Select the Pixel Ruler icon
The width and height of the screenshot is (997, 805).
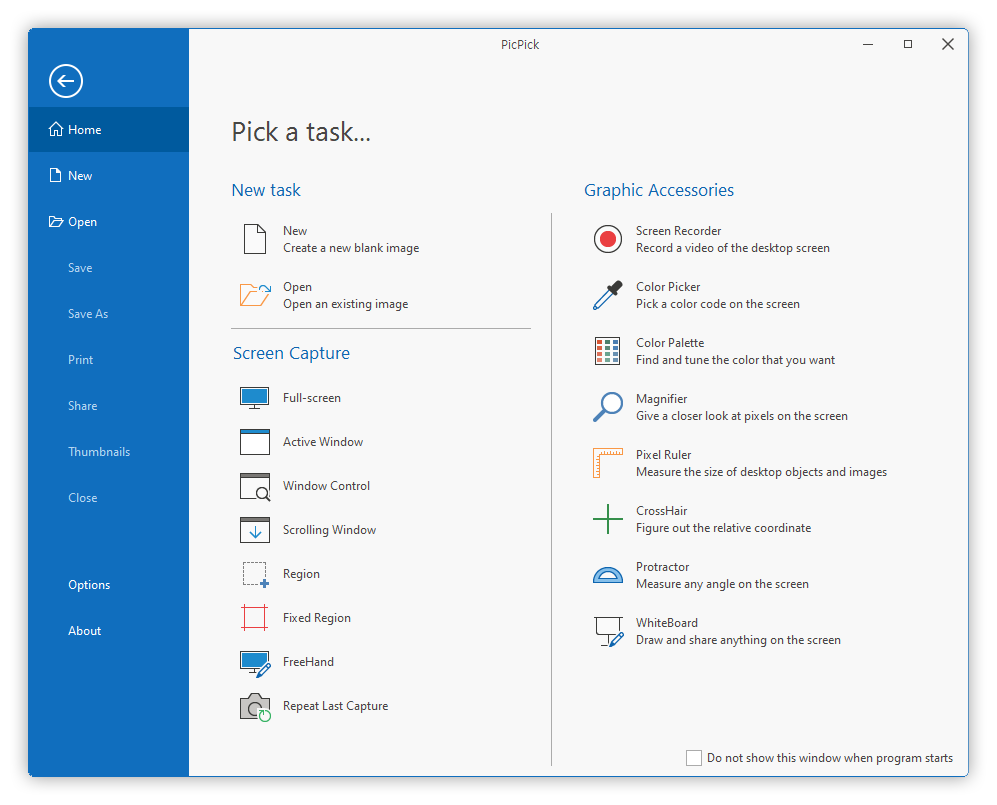(607, 463)
